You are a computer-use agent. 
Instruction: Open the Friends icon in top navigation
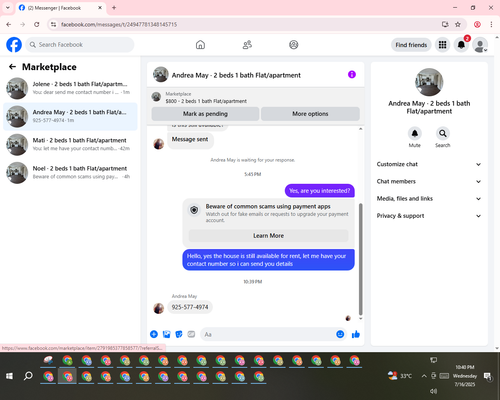click(x=247, y=45)
